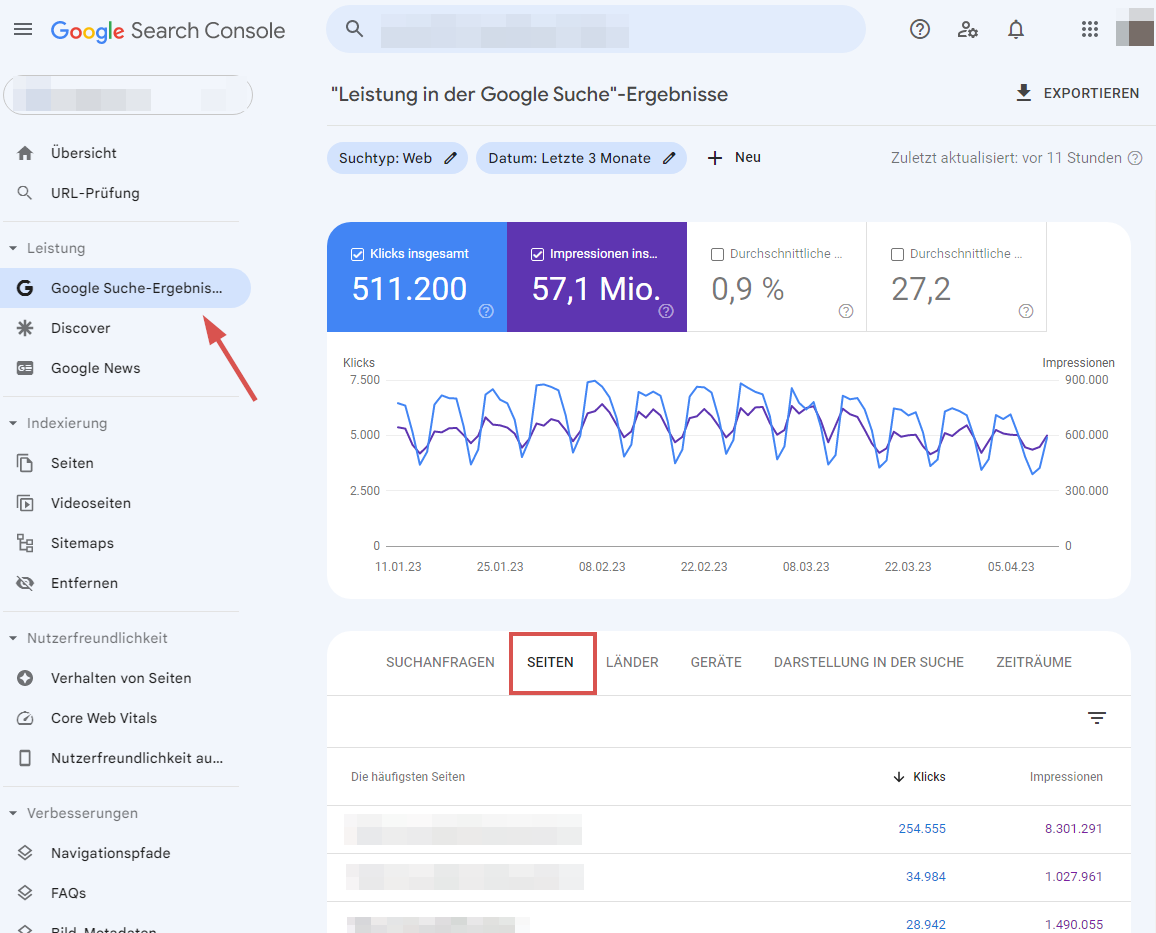Click the sort arrow beside Klicks column
This screenshot has height=933, width=1156.
[x=898, y=777]
